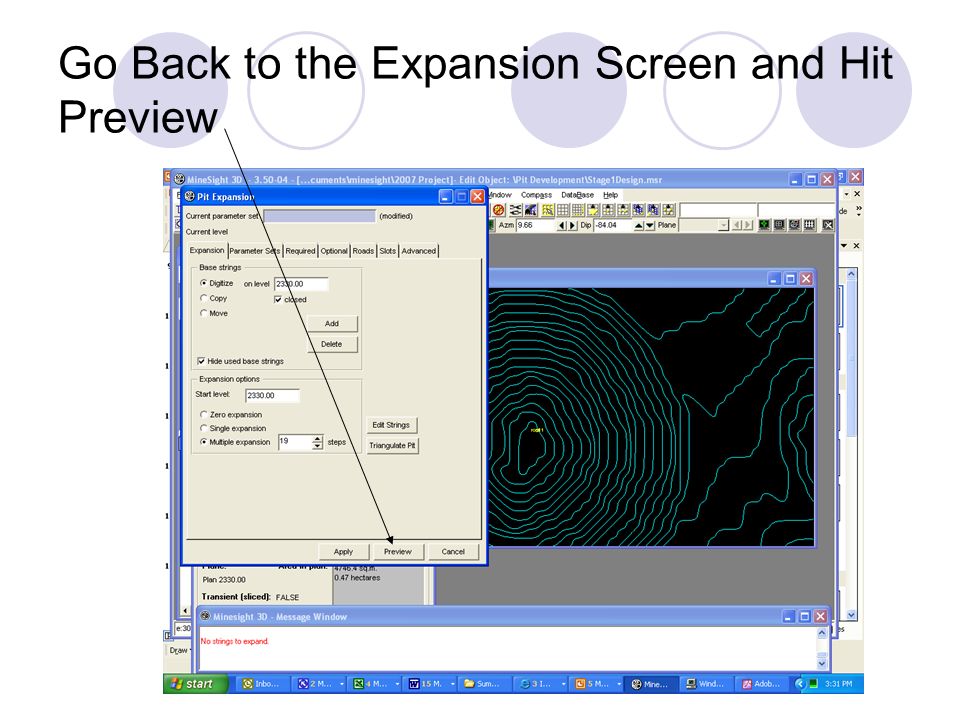
Task: Click the green viewer icon right of Plane
Action: 764,225
